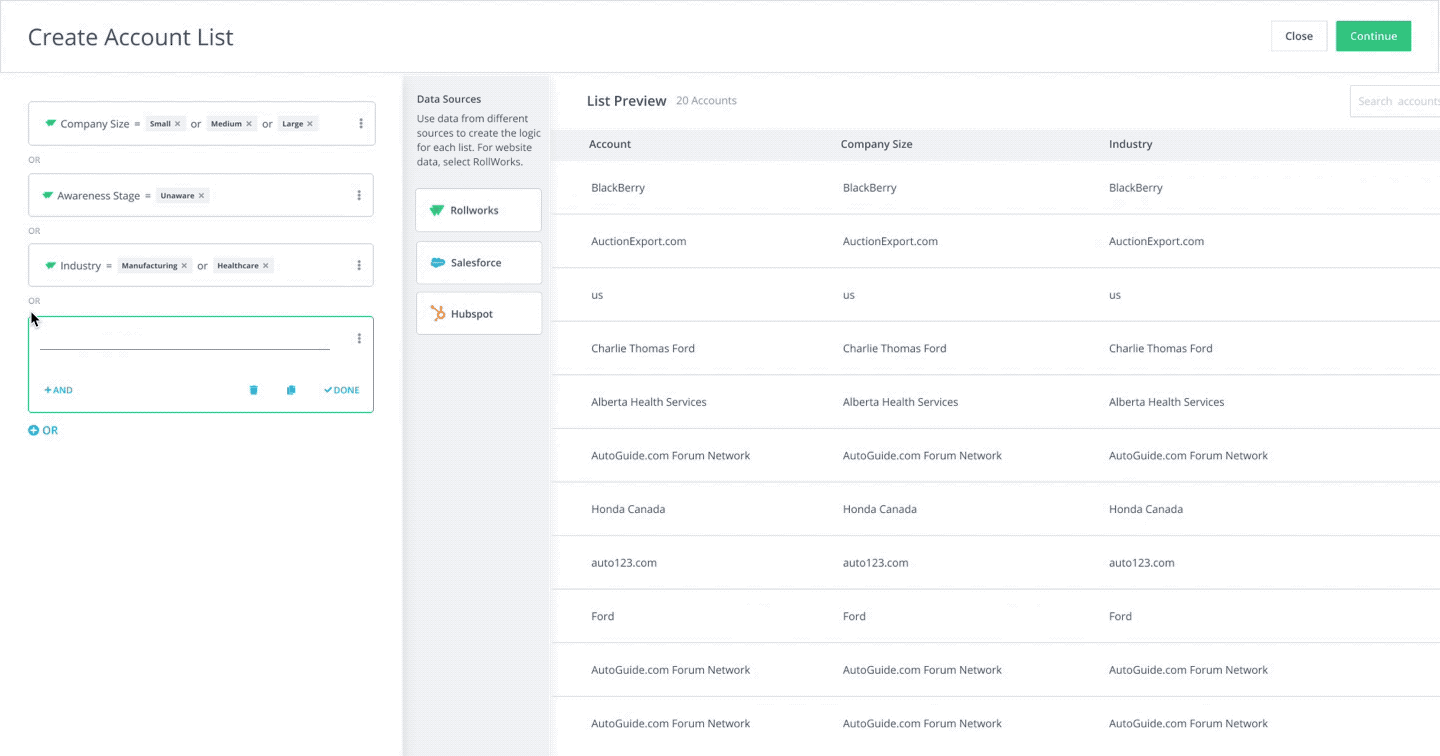Select Honda Canada in Account column

click(628, 509)
